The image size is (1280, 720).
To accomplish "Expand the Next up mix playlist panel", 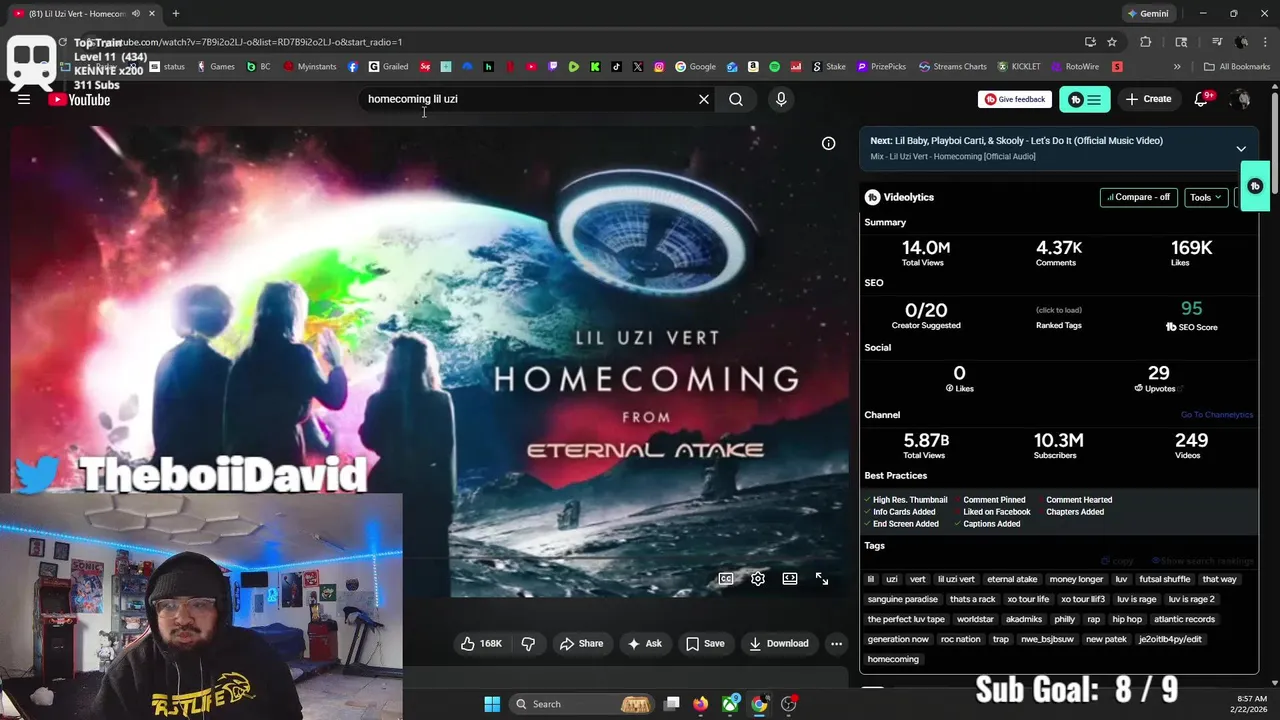I will (x=1241, y=149).
